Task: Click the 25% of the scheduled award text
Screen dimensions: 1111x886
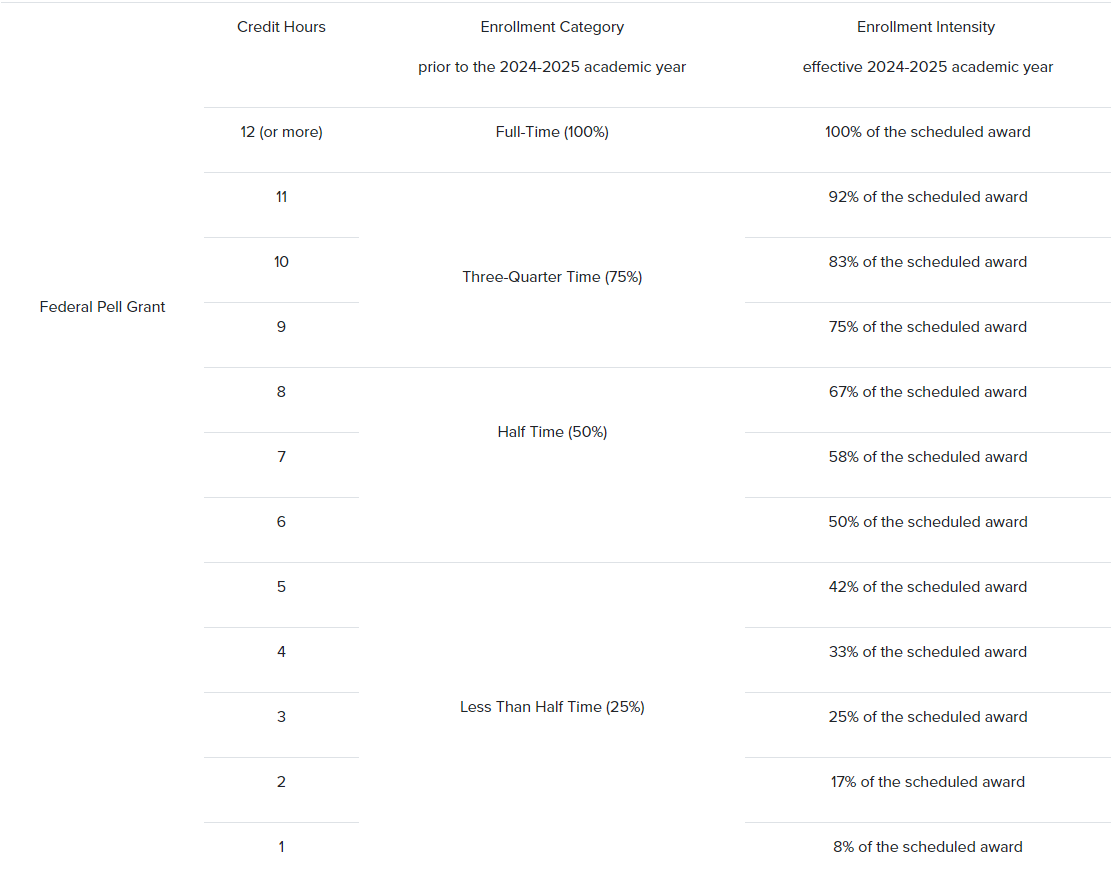Action: pos(927,717)
